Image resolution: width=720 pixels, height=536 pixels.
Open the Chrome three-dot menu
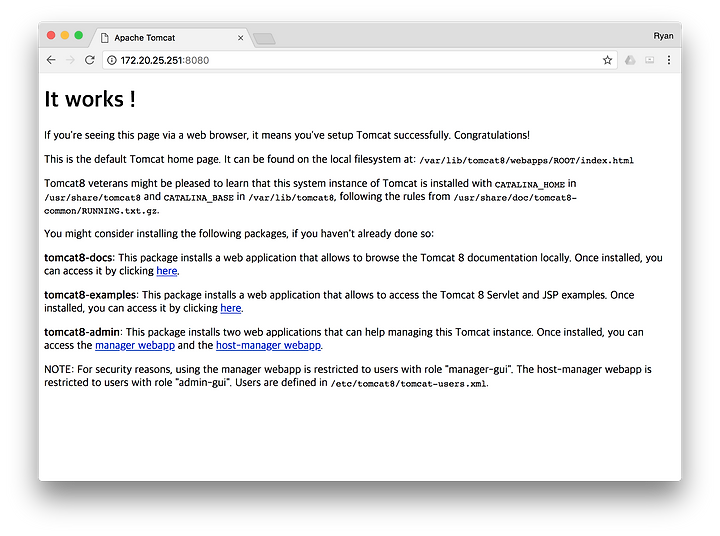pos(669,60)
